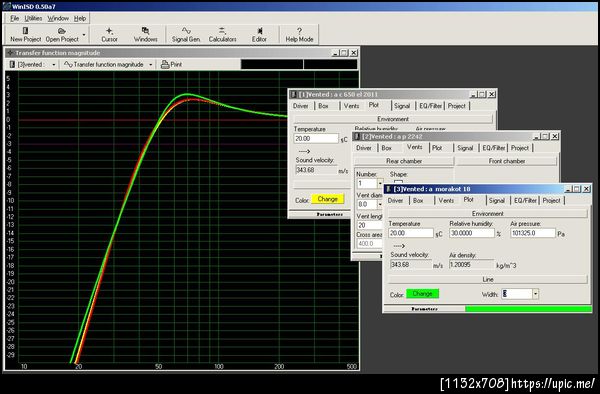The image size is (600, 394).
Task: Click the green Change color button
Action: tap(422, 294)
